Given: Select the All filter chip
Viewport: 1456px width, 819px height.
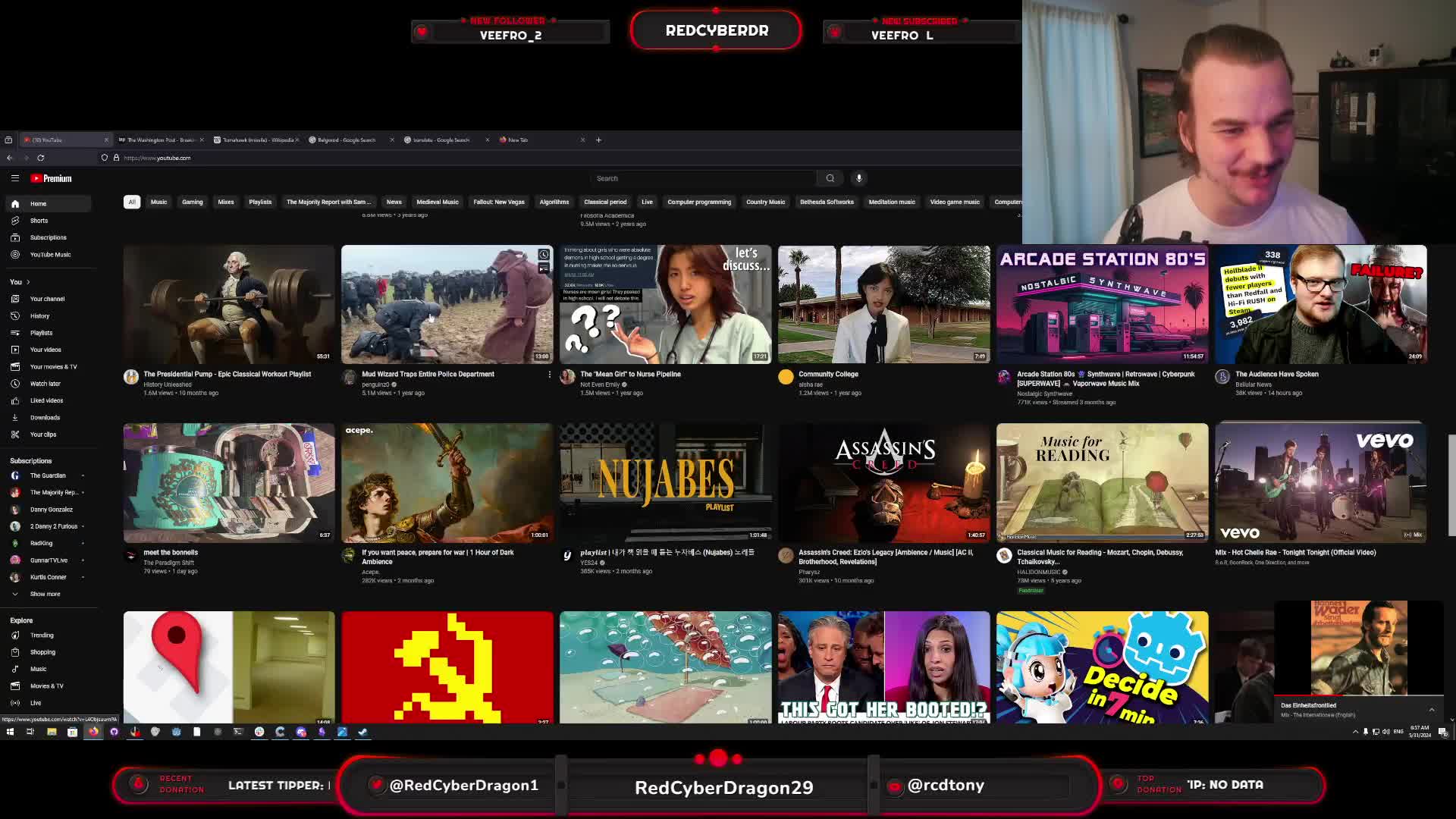Looking at the screenshot, I should point(132,202).
